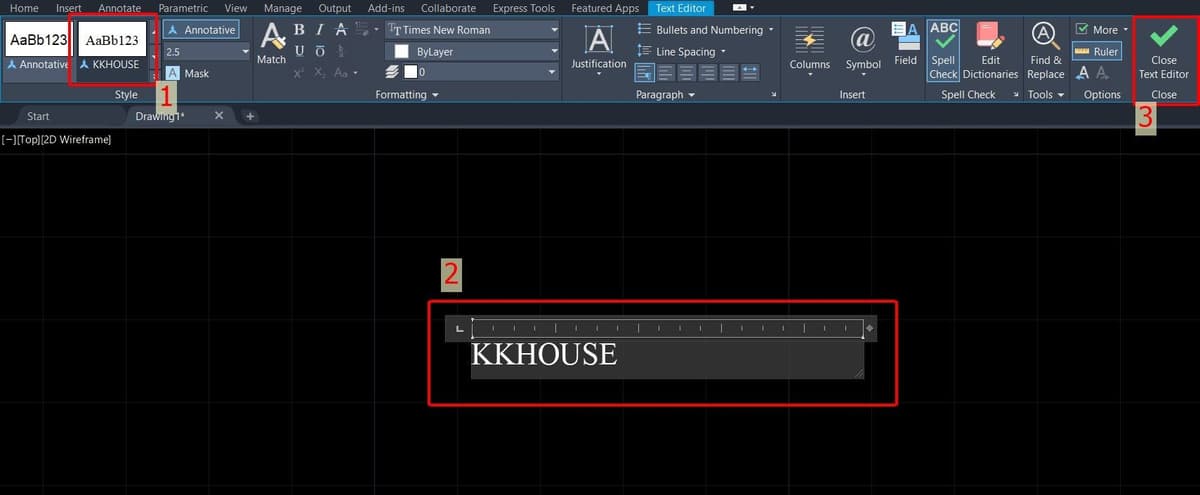This screenshot has height=495, width=1200.
Task: Open Spell Check settings launcher arrow
Action: pyautogui.click(x=1015, y=95)
